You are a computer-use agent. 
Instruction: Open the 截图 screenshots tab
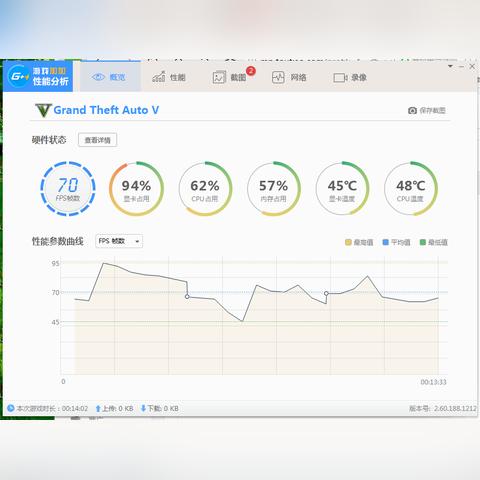point(229,77)
